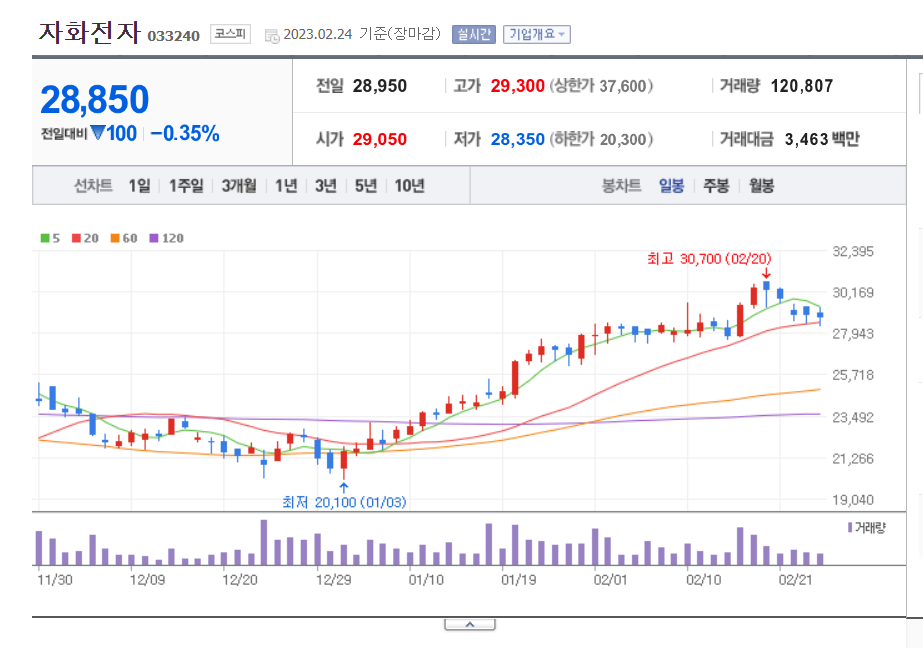Click the 32,395 price axis label
The image size is (923, 648).
[x=853, y=252]
